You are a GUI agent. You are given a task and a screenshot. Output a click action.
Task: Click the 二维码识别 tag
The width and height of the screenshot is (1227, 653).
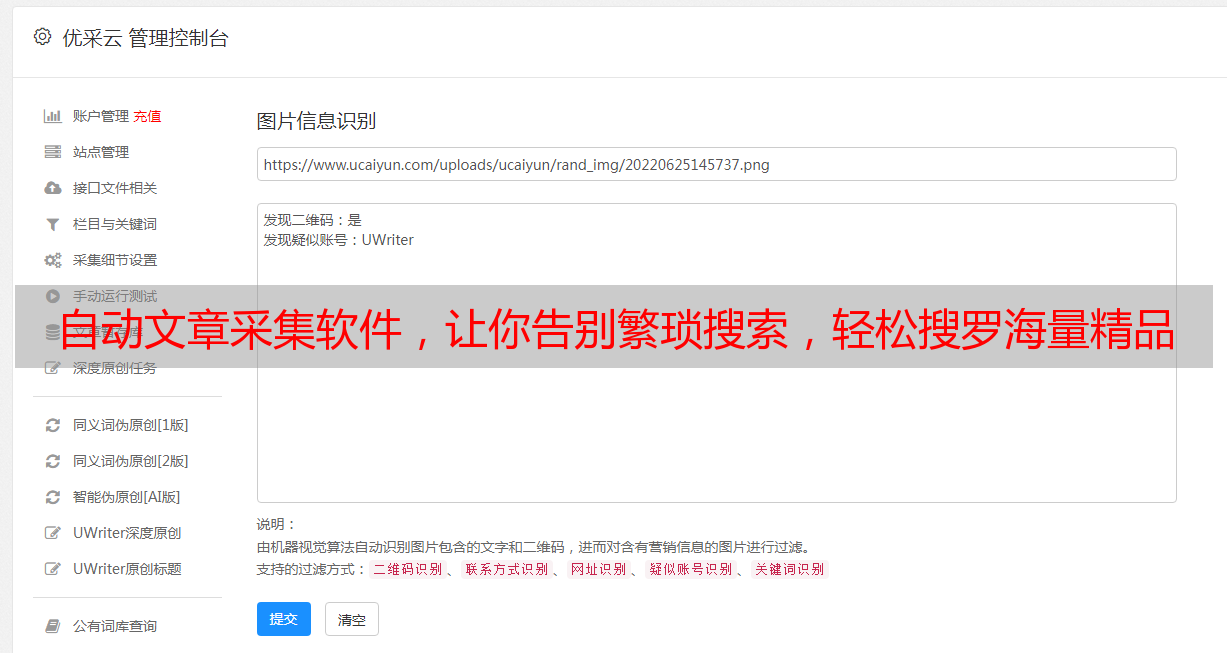point(408,569)
